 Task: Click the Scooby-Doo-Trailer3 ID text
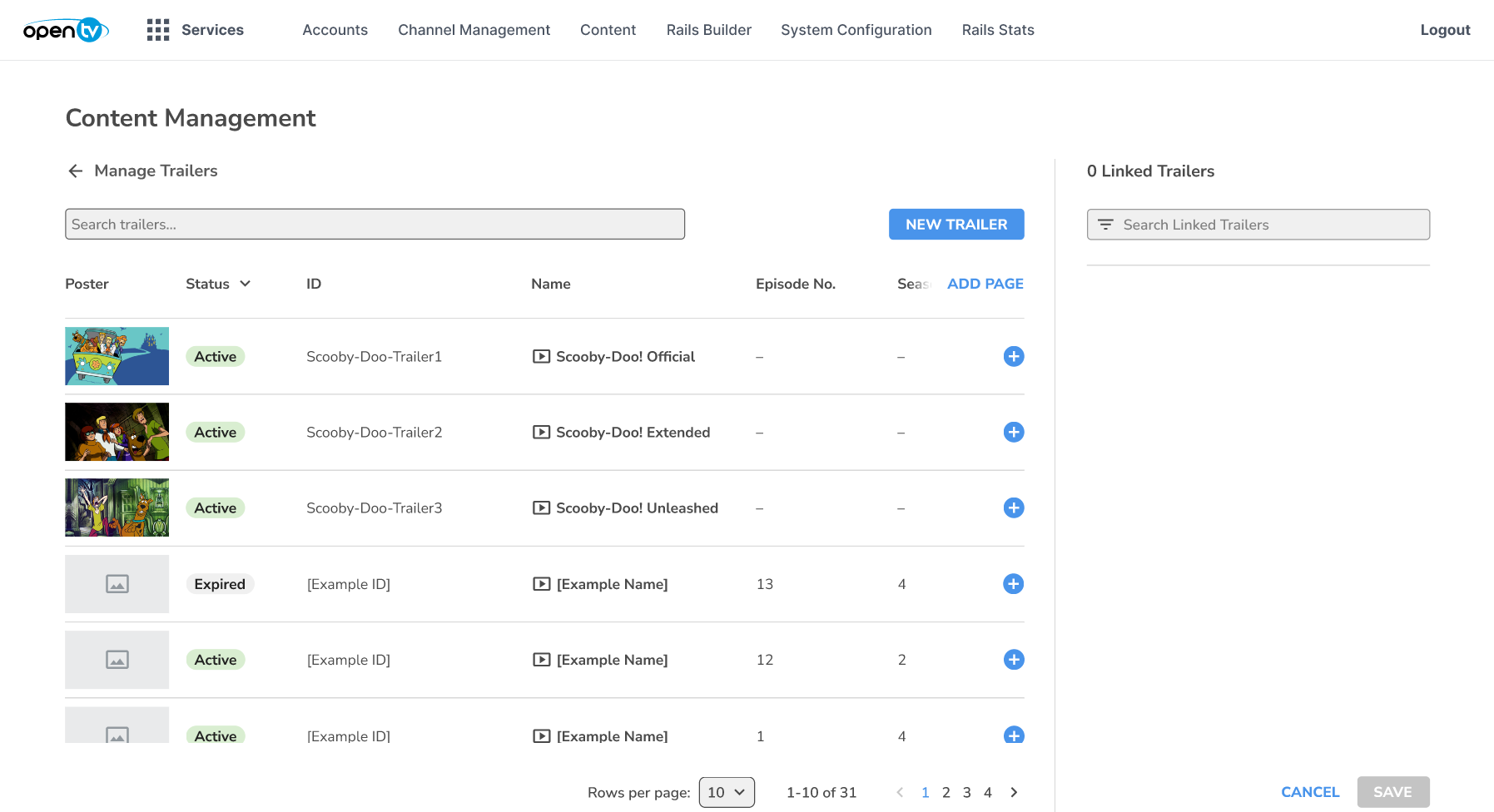point(375,507)
